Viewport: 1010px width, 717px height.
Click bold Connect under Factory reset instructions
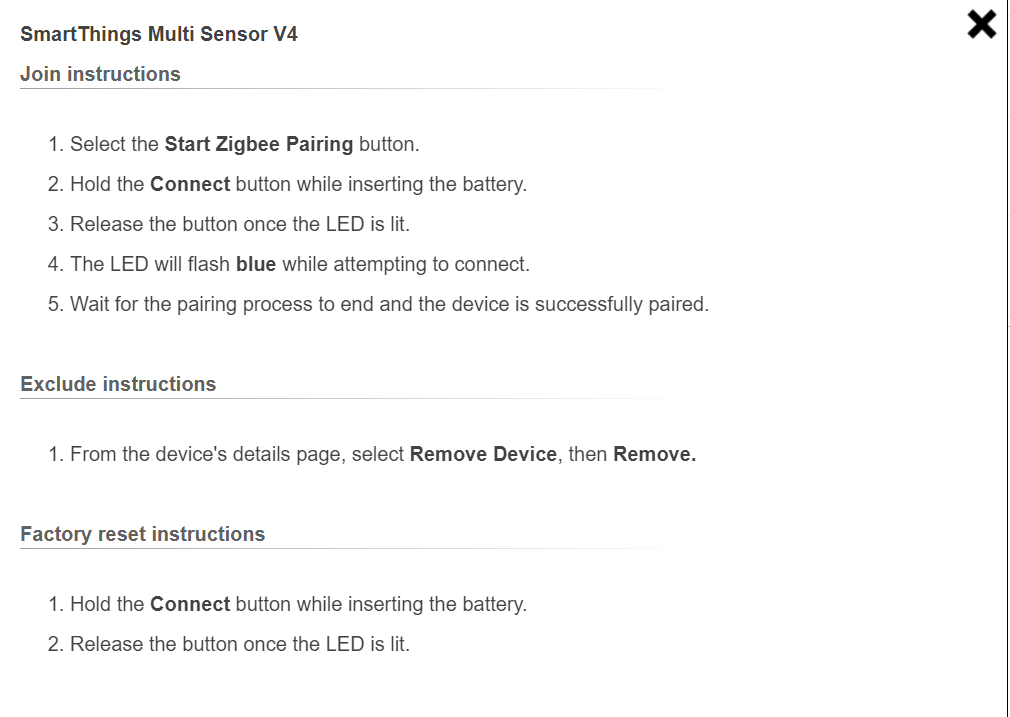click(190, 604)
